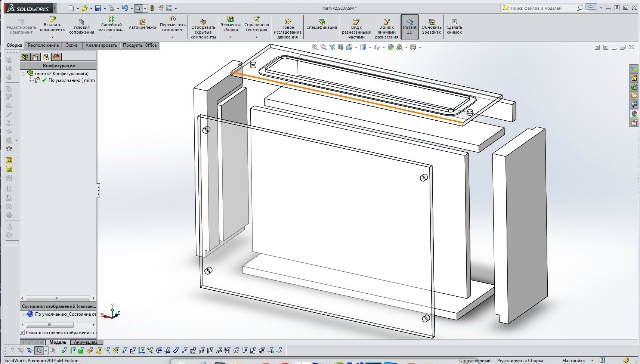Switch to the Эскиз ribbon tab

[71, 45]
